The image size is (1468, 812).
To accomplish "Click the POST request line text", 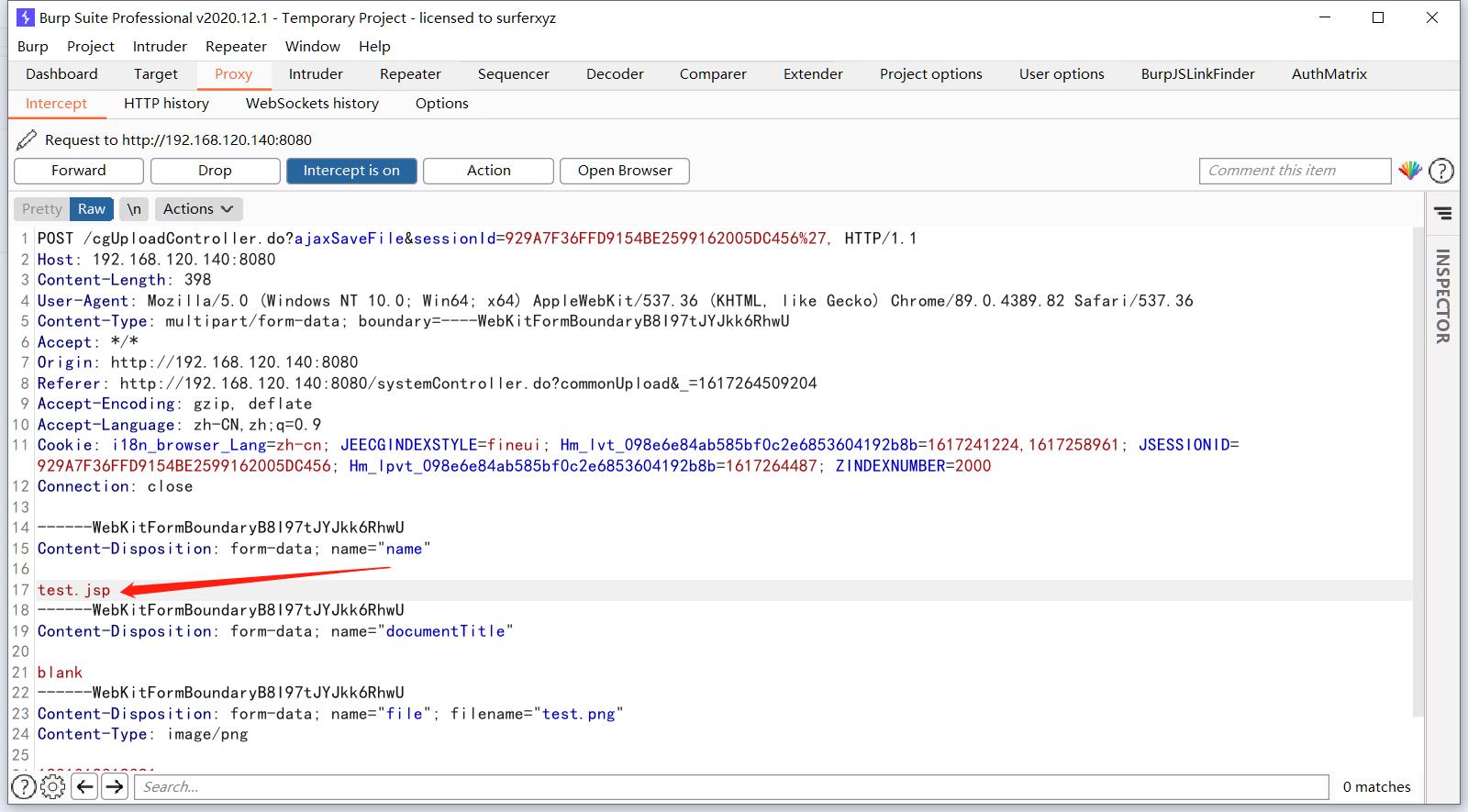I will (x=477, y=239).
